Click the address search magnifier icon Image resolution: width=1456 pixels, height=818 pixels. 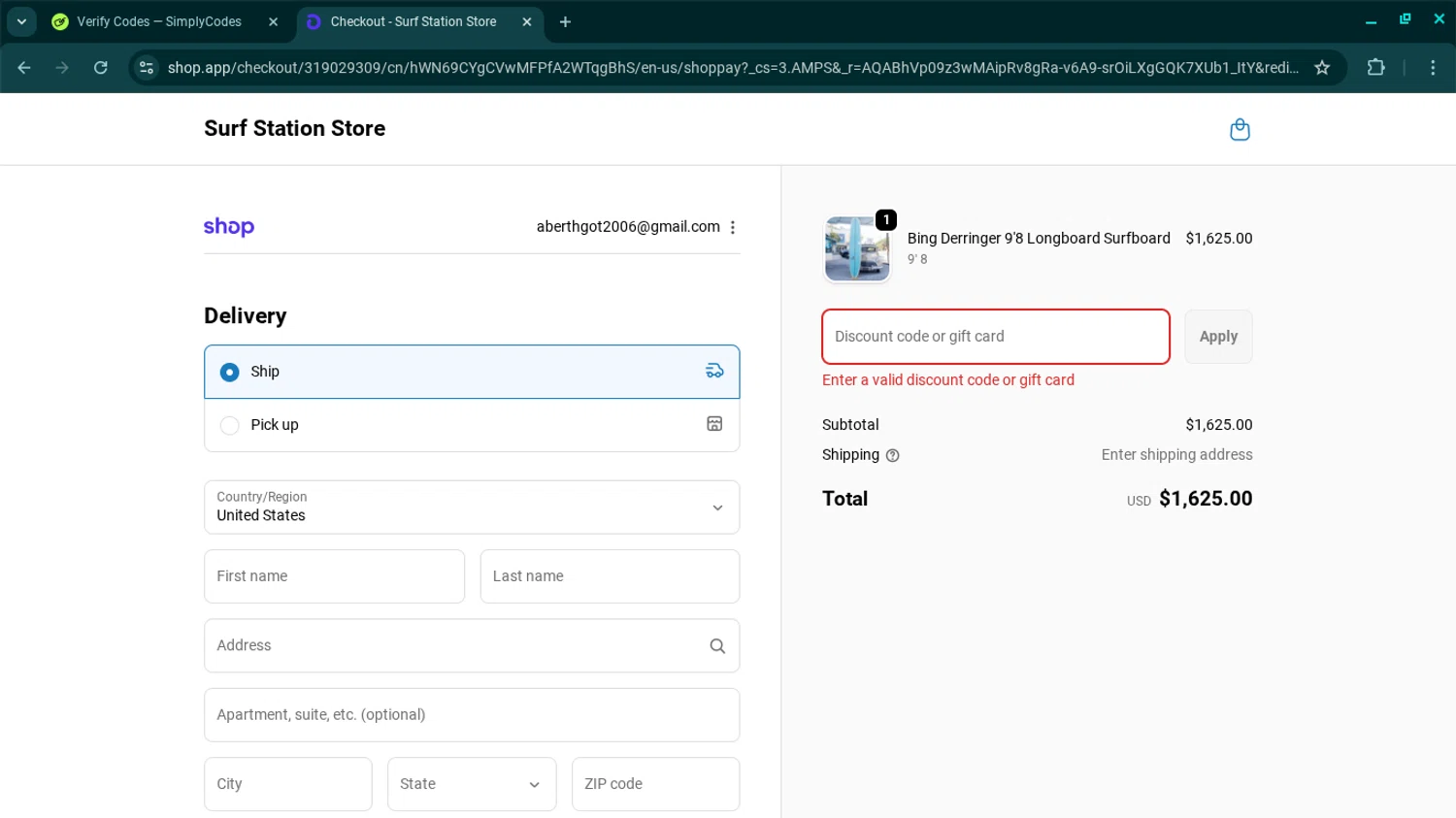pos(717,646)
